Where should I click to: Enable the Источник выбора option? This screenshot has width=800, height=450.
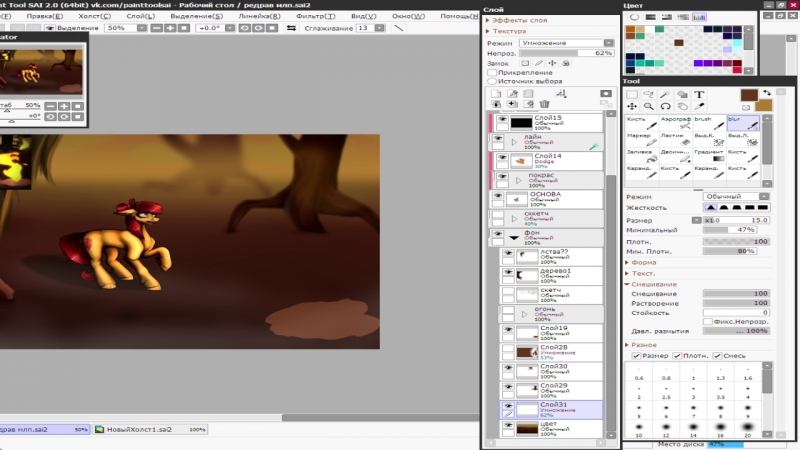492,81
